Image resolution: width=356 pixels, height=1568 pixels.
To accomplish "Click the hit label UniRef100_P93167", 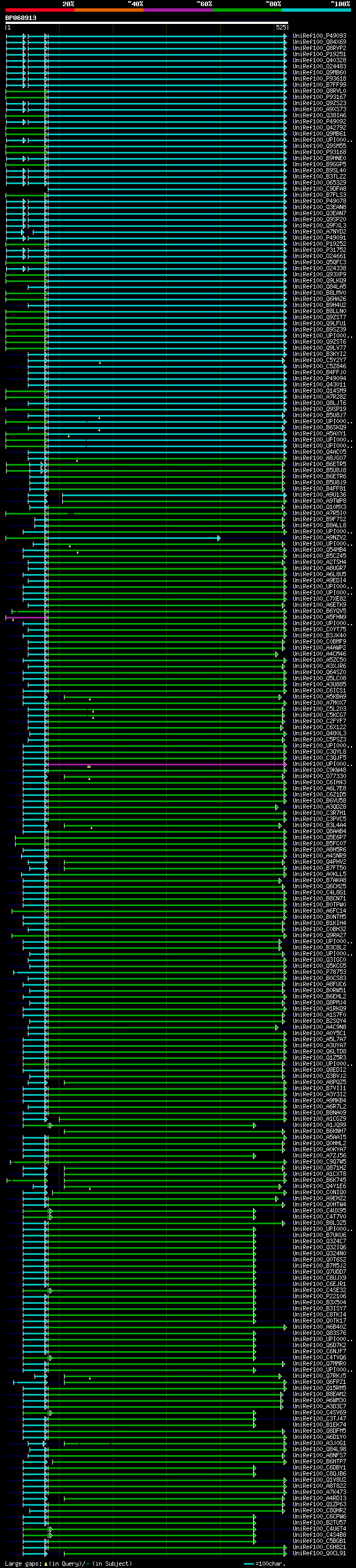I will [319, 97].
